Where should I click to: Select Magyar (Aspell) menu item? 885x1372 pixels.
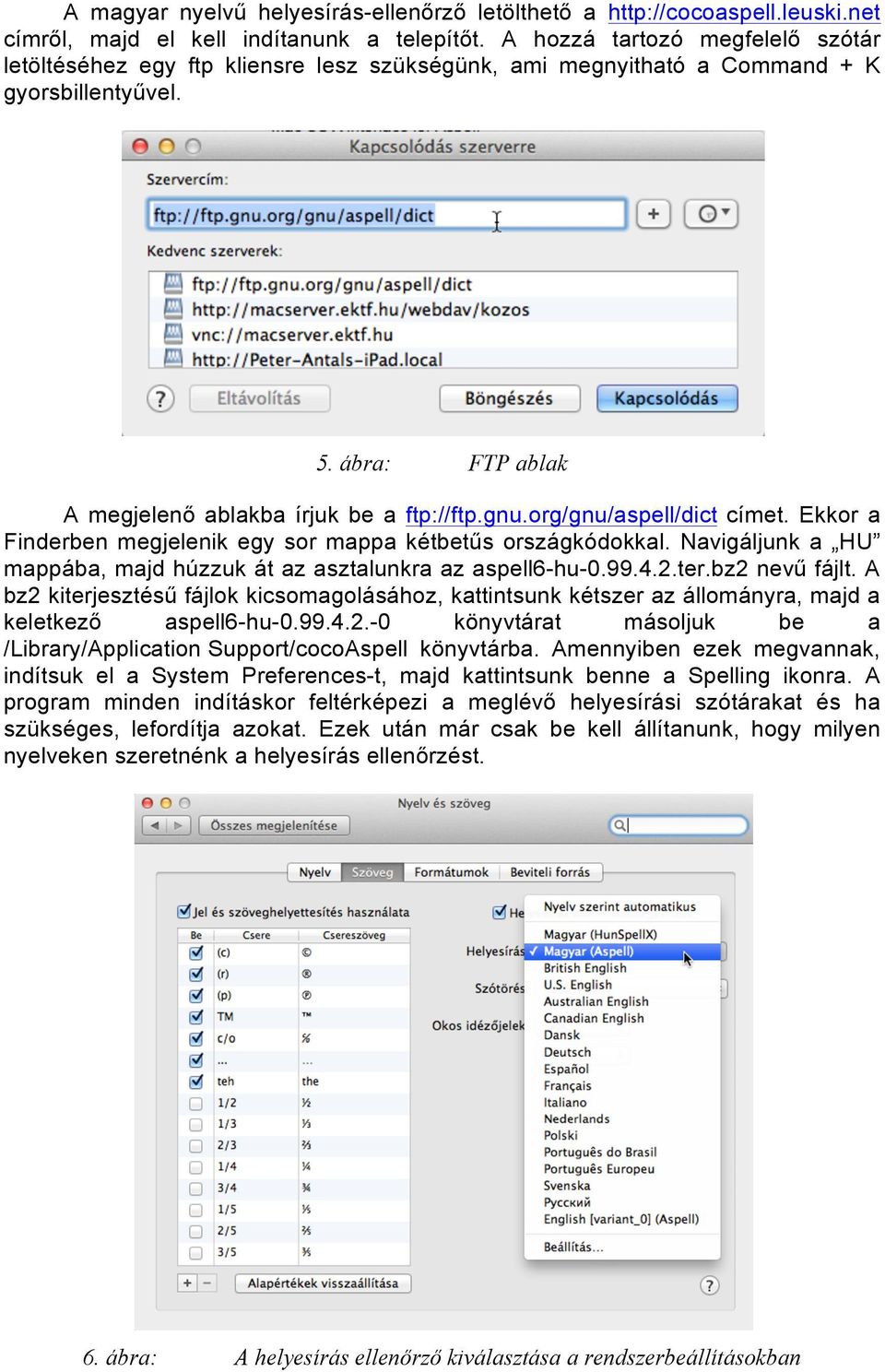(622, 951)
